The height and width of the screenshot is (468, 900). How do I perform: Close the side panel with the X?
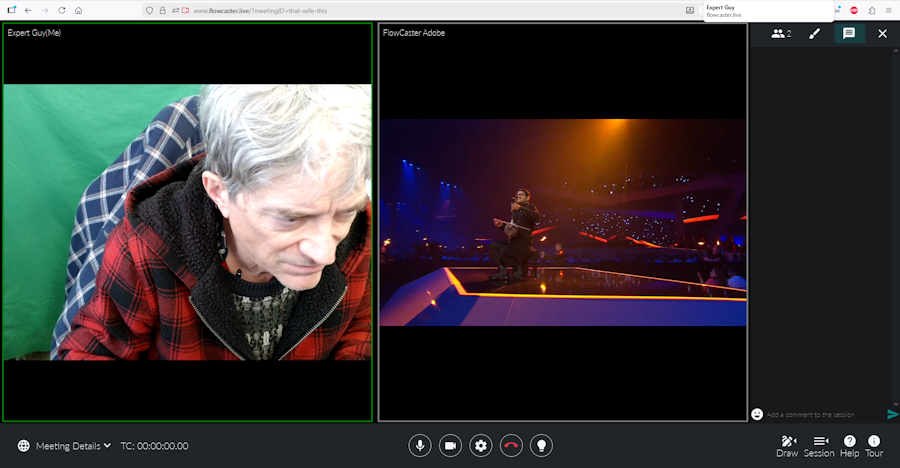(x=882, y=33)
